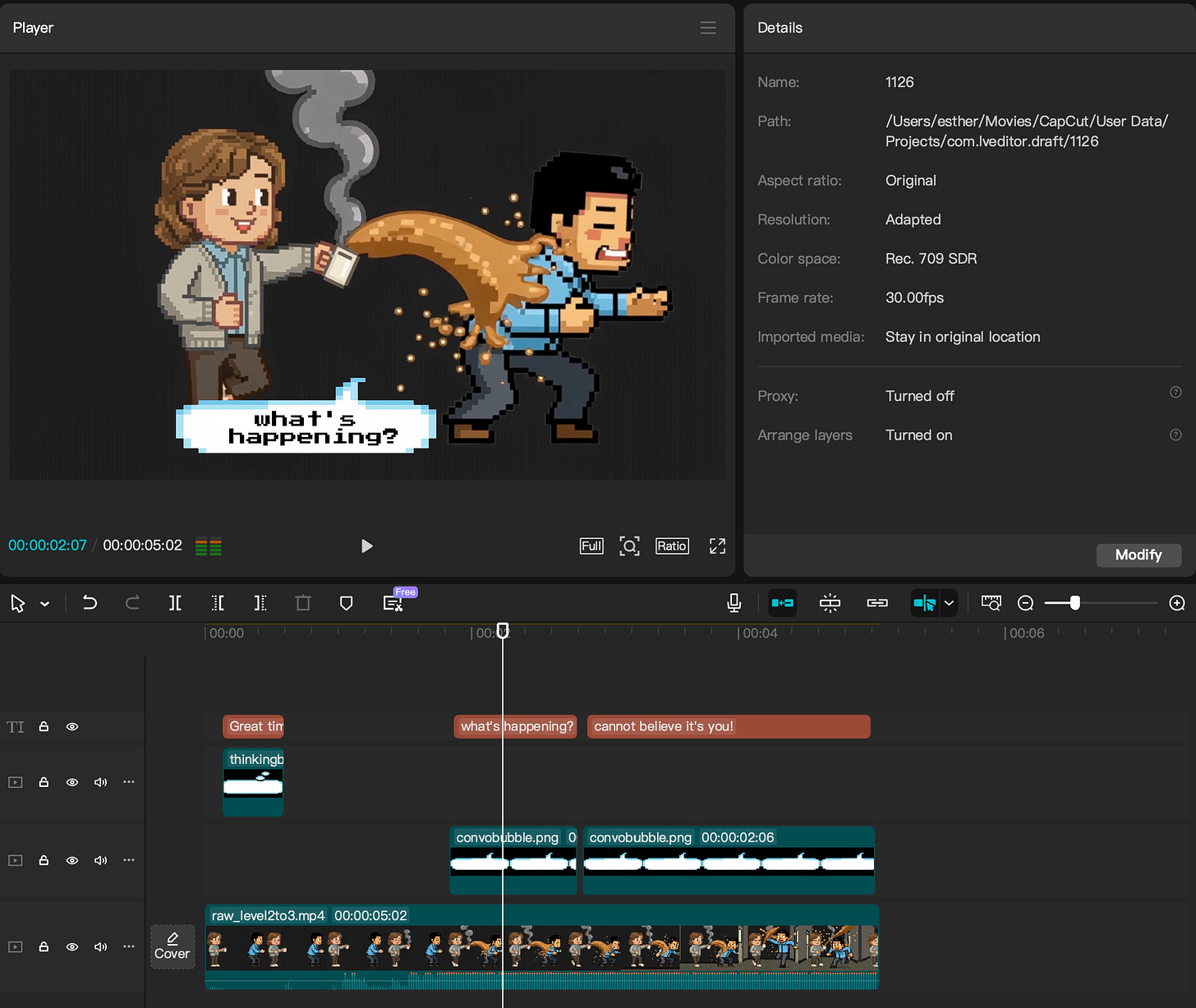
Task: Open the Player panel hamburger menu
Action: click(707, 28)
